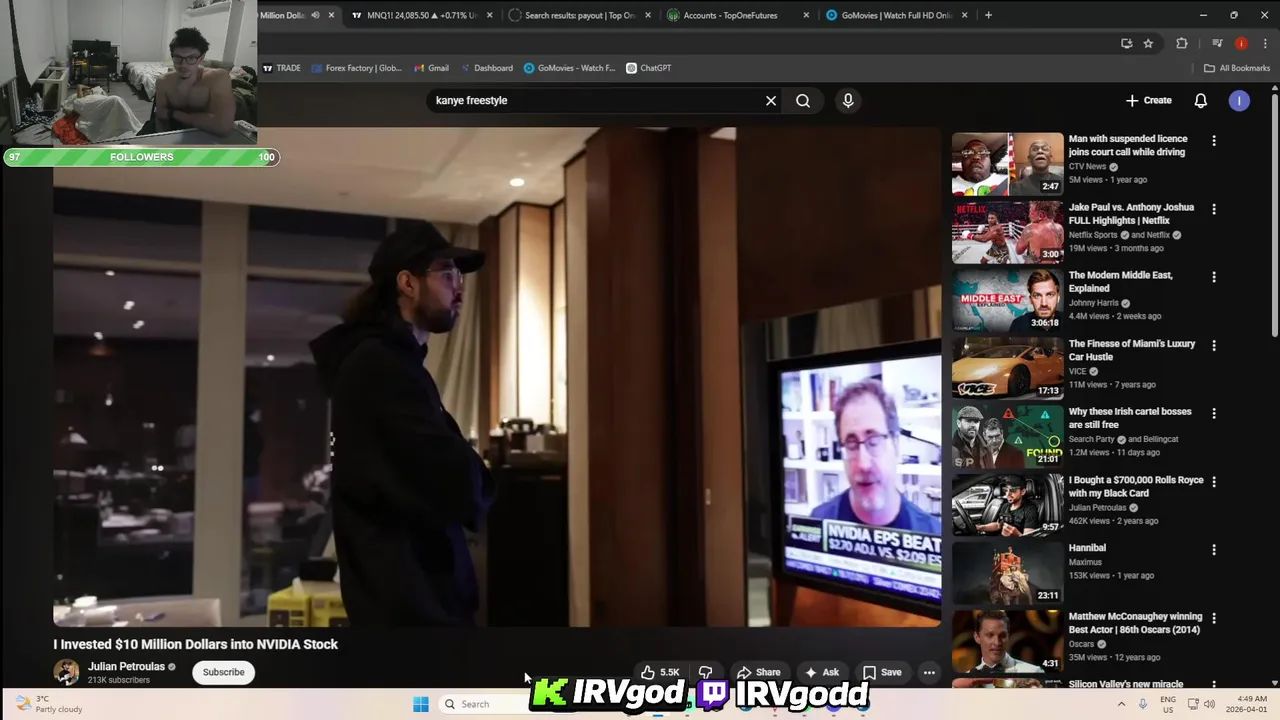Show hidden system tray icons
This screenshot has height=720, width=1280.
tap(1120, 704)
